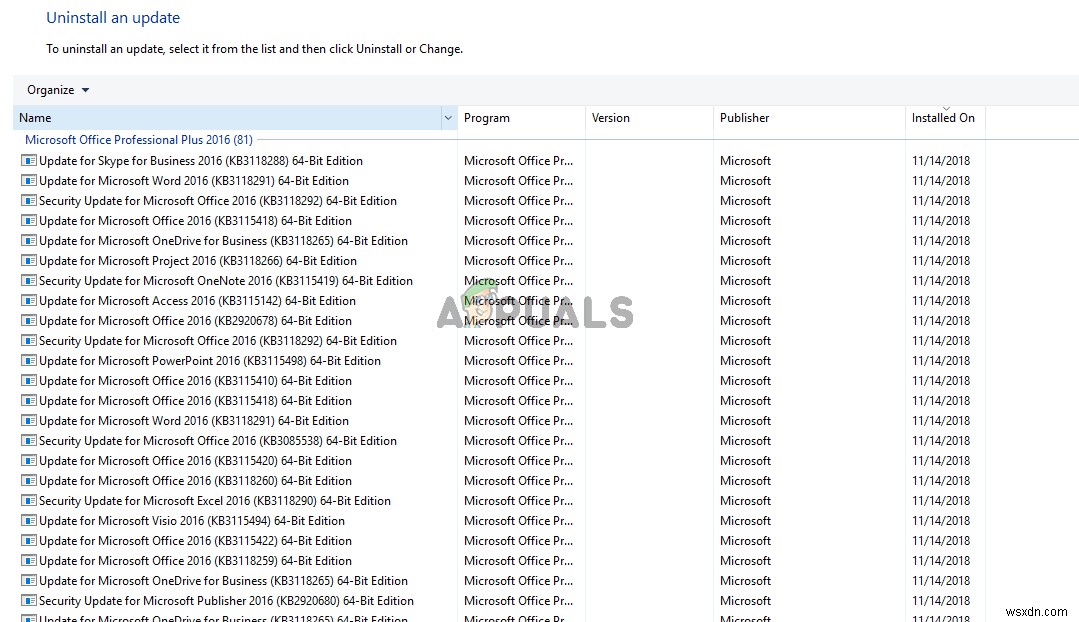
Task: Click the Microsoft publisher cell in the Visio KB3115494 row
Action: [745, 520]
